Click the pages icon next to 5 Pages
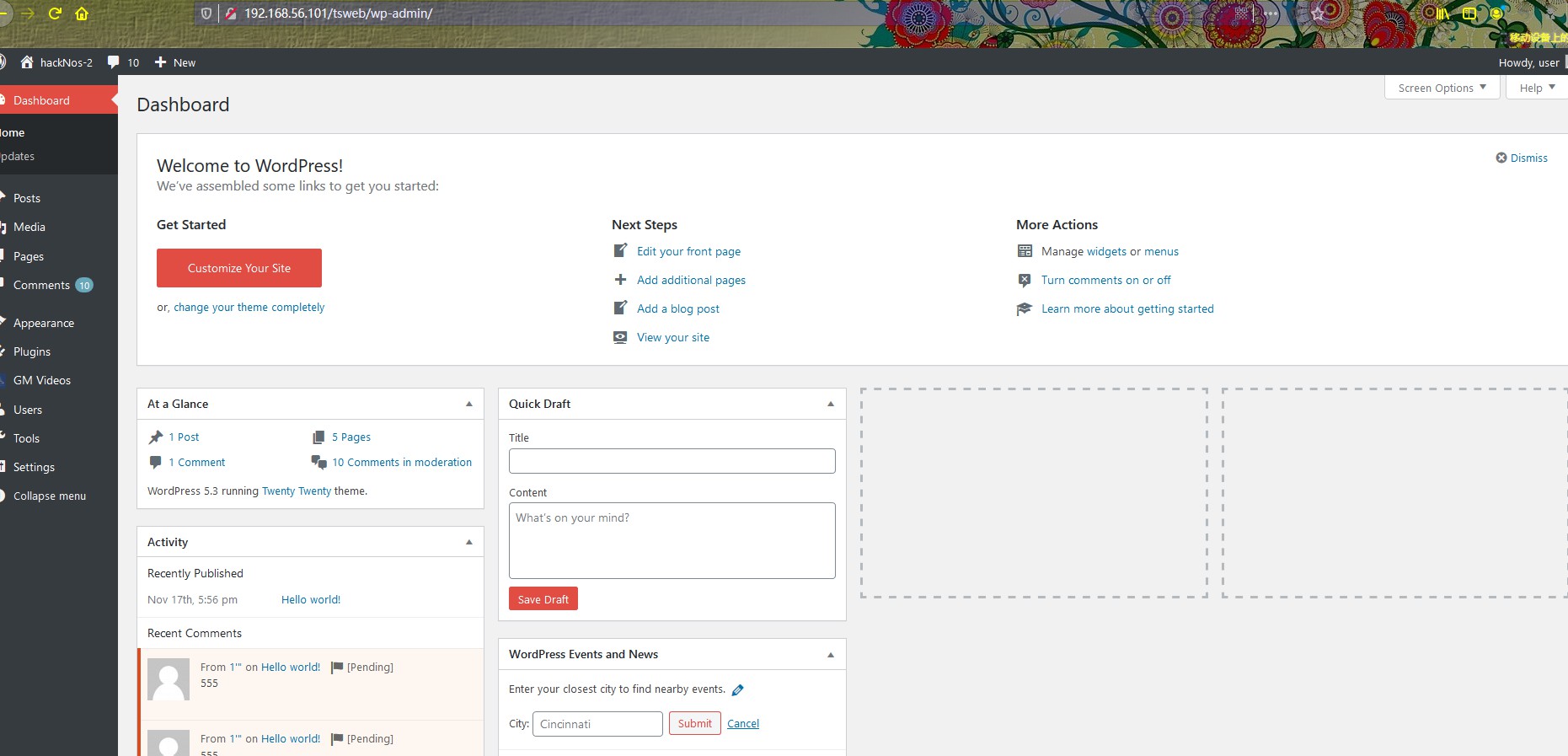1568x756 pixels. coord(318,437)
